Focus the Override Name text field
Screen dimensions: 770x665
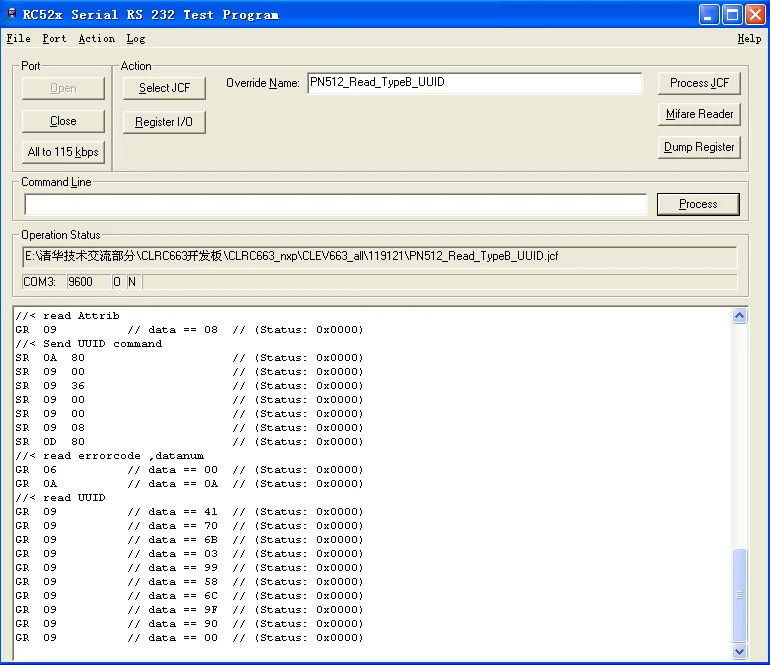coord(474,83)
